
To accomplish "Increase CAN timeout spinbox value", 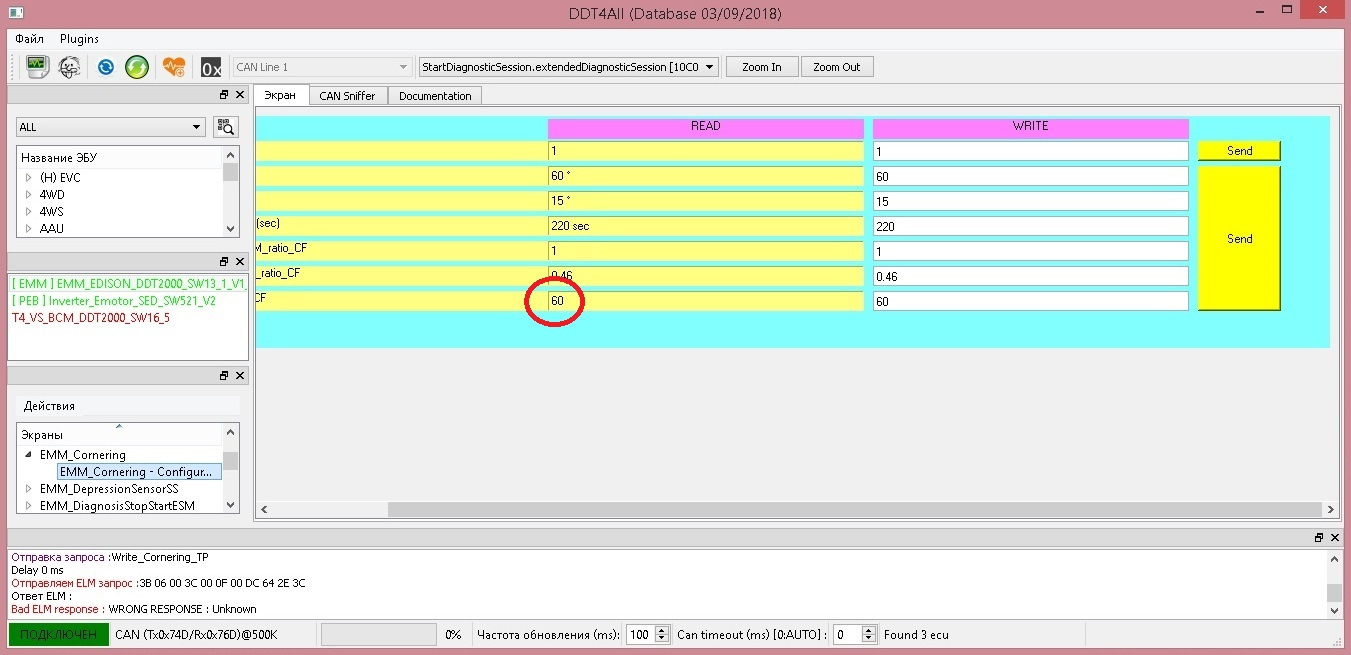I will coord(869,630).
